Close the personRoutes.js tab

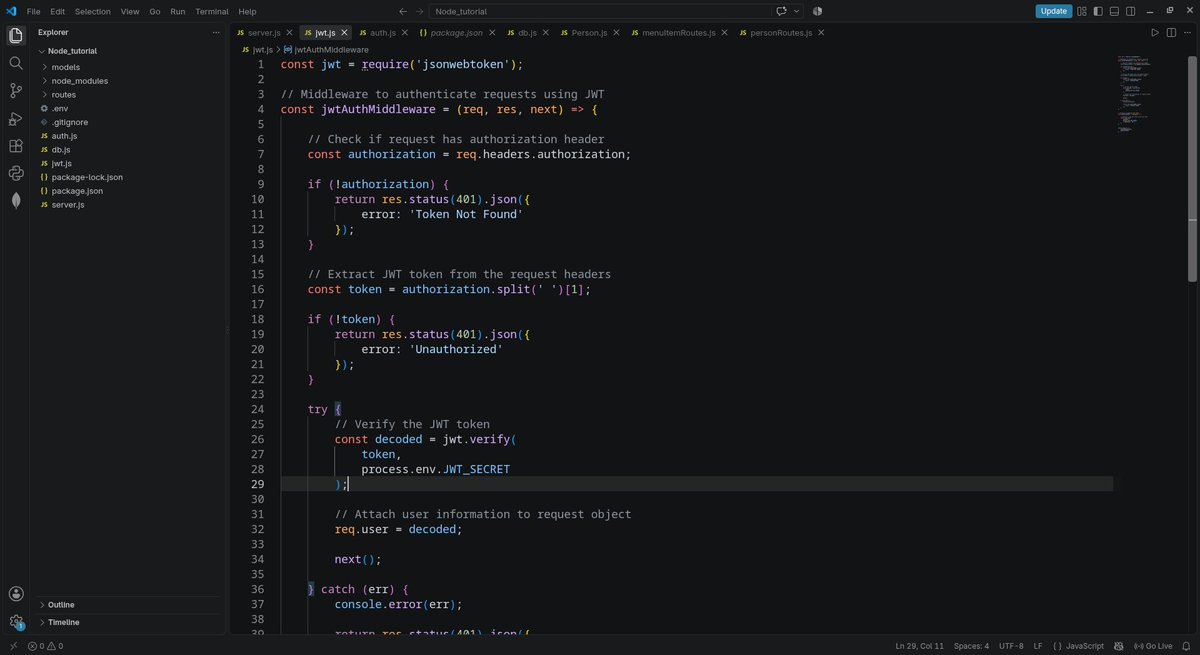822,33
